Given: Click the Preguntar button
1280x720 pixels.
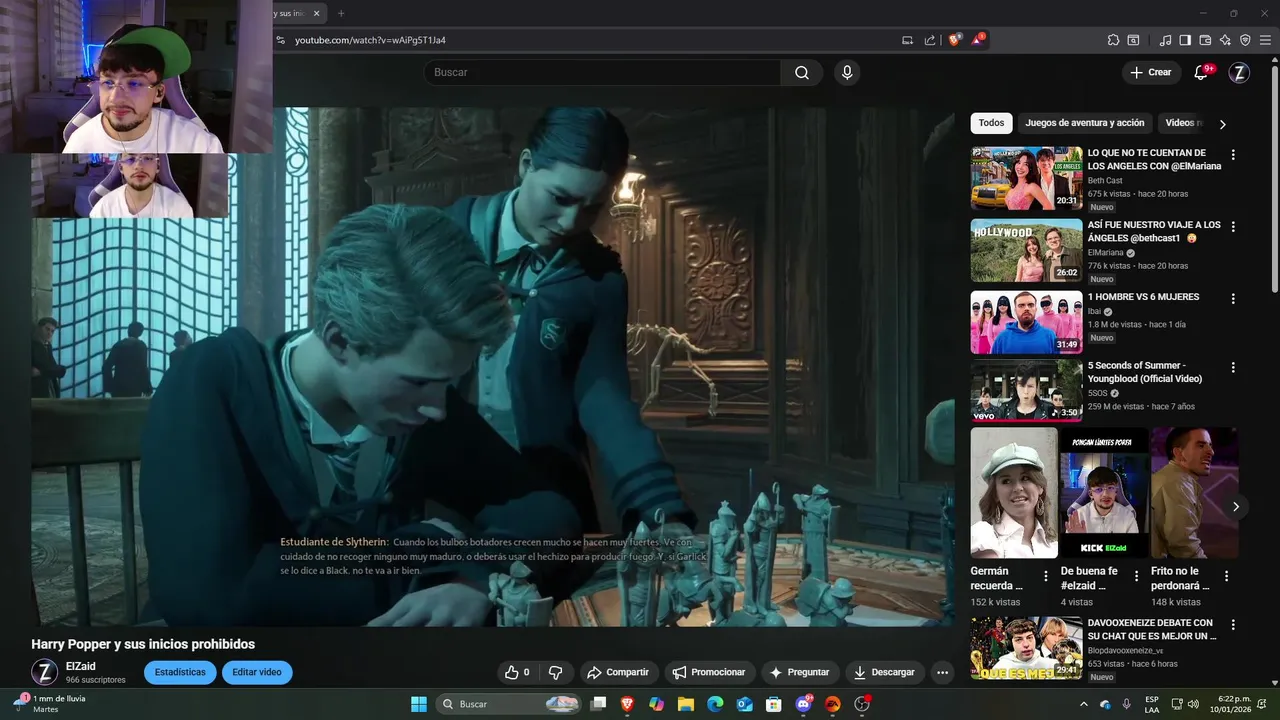Looking at the screenshot, I should click(800, 672).
